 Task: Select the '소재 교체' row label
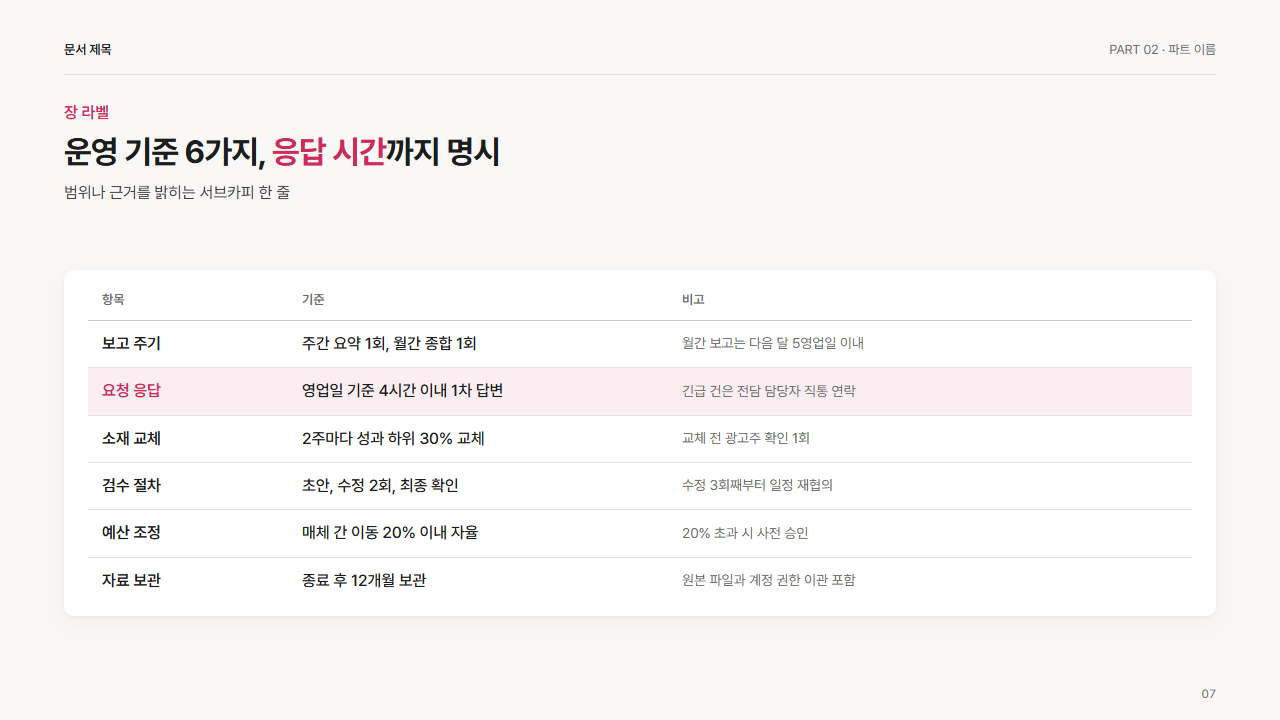click(x=131, y=438)
